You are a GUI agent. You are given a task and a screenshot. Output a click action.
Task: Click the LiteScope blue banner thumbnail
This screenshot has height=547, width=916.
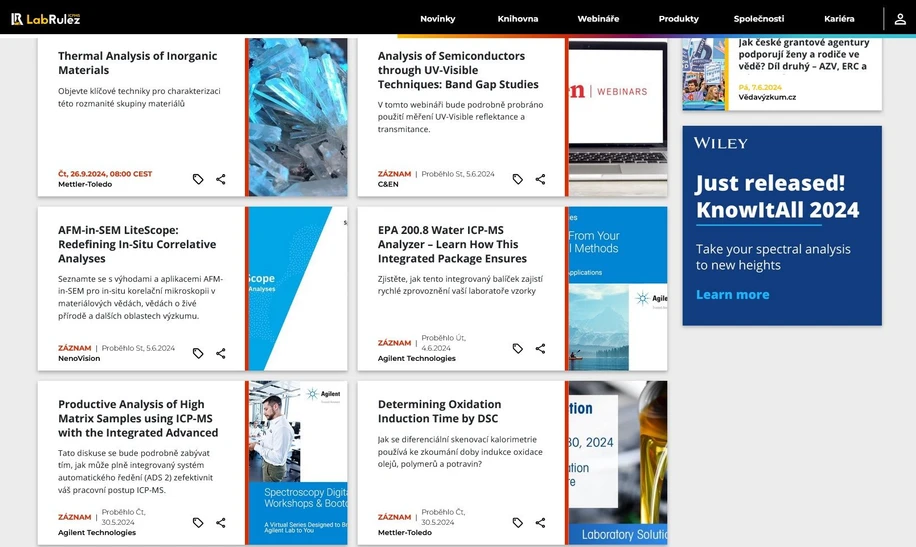[x=296, y=288]
